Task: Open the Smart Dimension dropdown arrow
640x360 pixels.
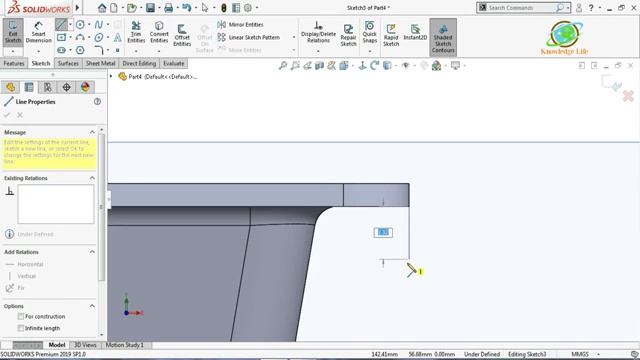Action: tap(38, 51)
